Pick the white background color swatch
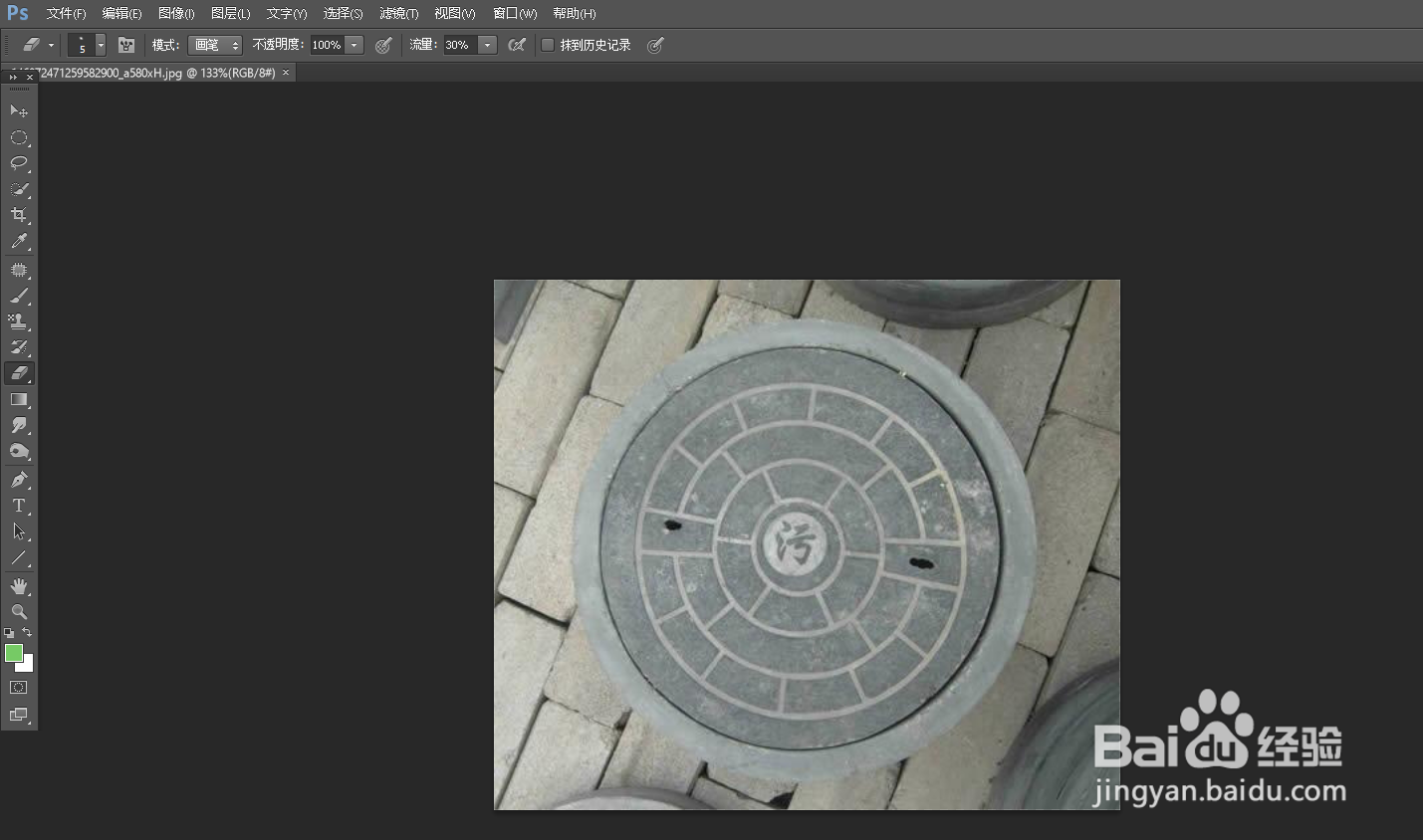This screenshot has height=840, width=1423. pyautogui.click(x=27, y=665)
